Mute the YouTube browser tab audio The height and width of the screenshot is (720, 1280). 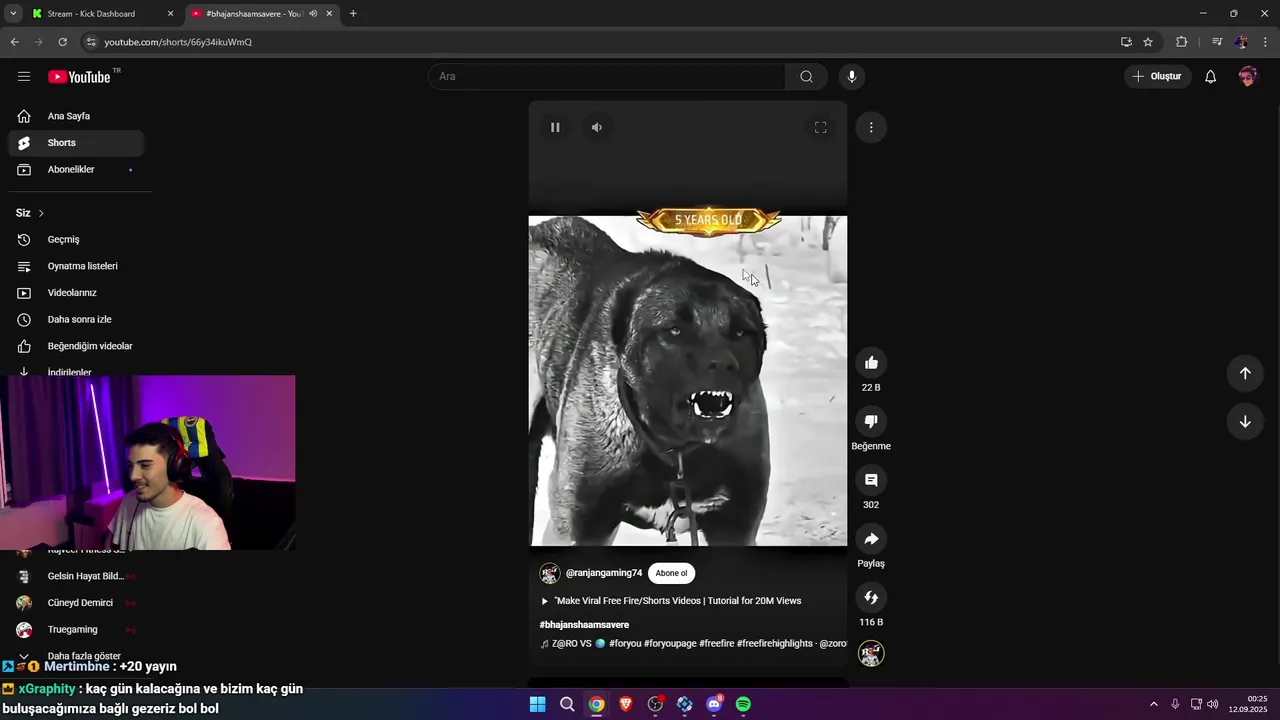pyautogui.click(x=313, y=14)
